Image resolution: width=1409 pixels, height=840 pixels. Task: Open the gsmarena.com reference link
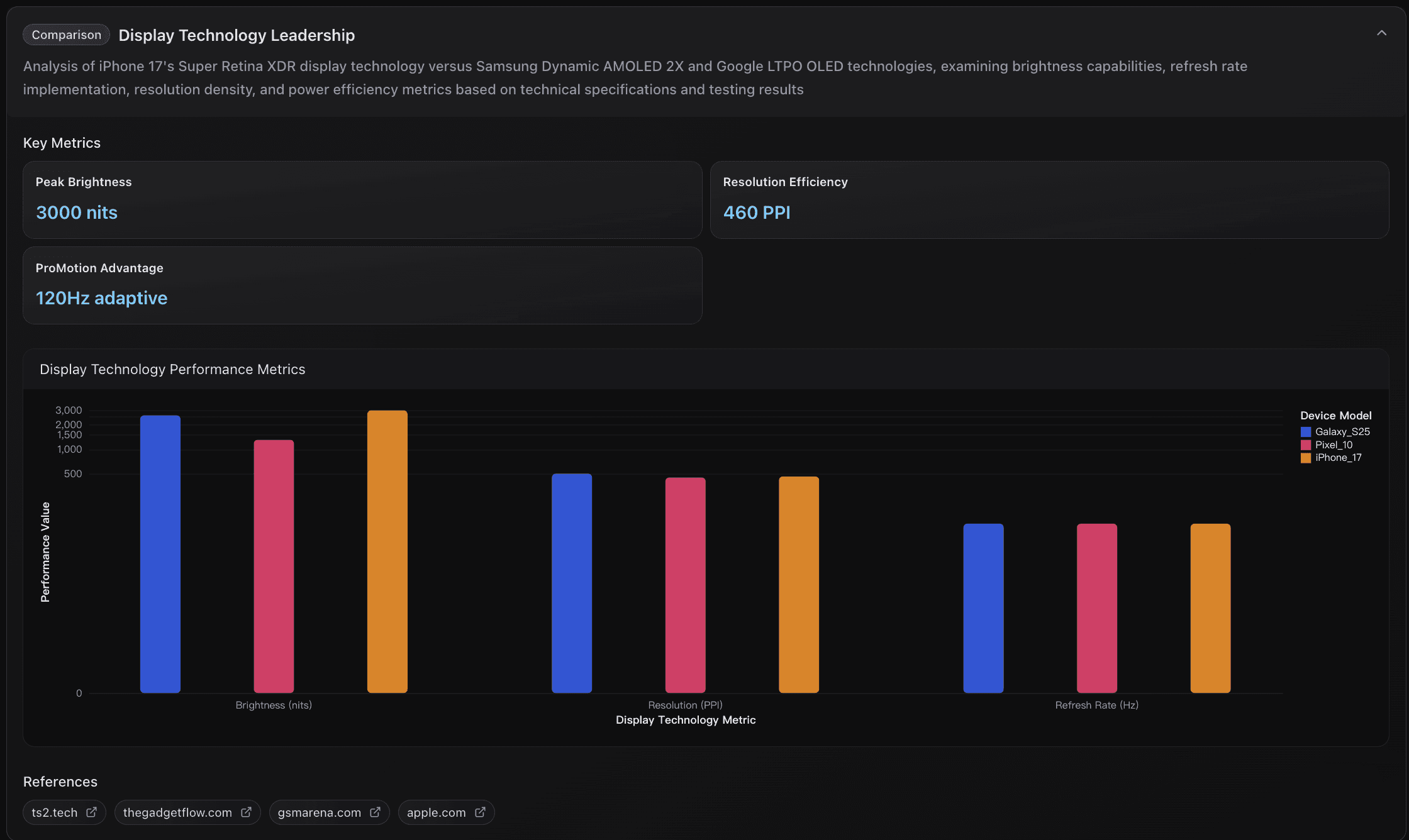click(329, 812)
